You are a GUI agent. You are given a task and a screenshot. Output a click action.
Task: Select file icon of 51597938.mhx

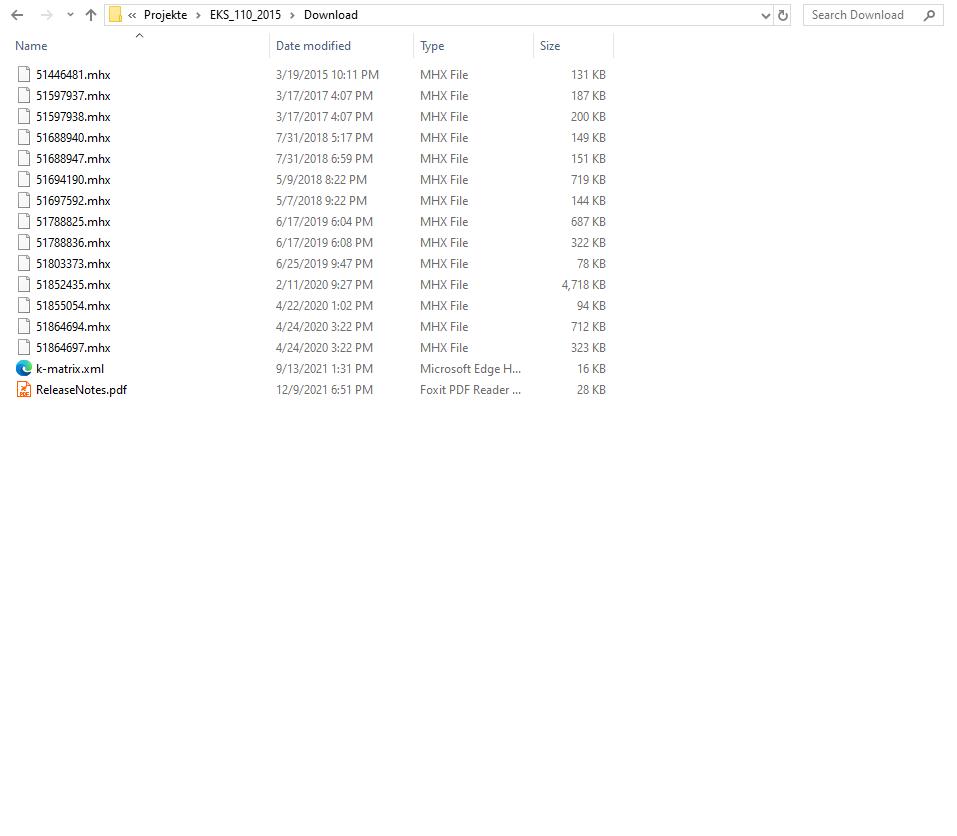24,117
